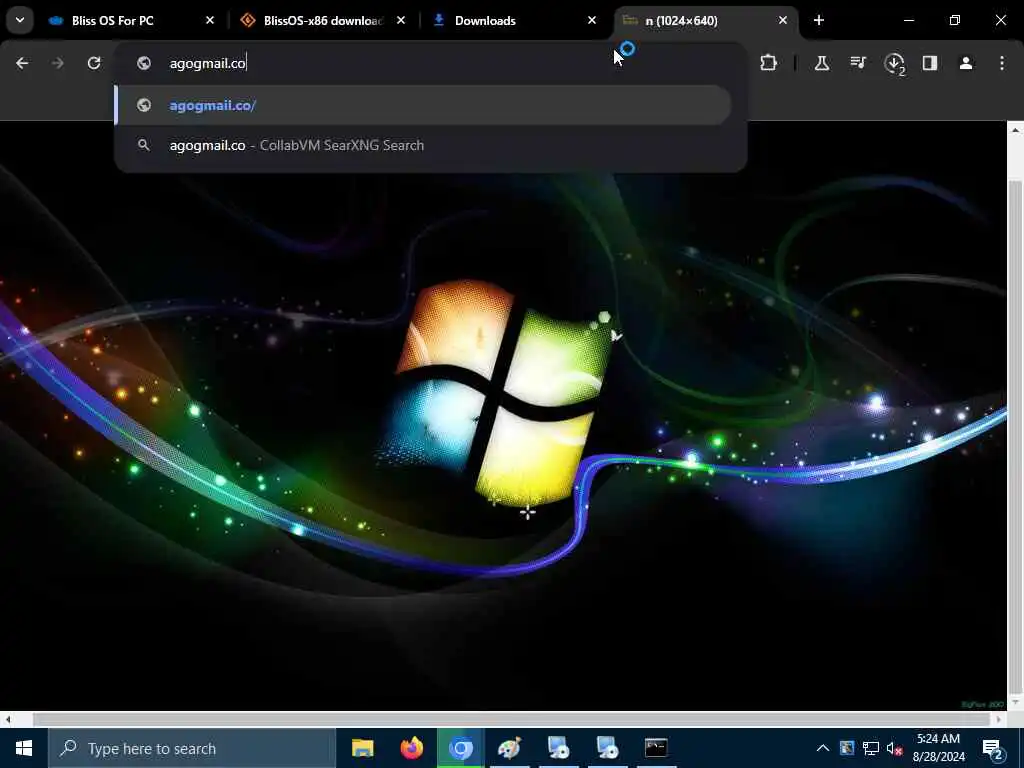Close the n (1024×640) tab
This screenshot has width=1024, height=768.
783,20
